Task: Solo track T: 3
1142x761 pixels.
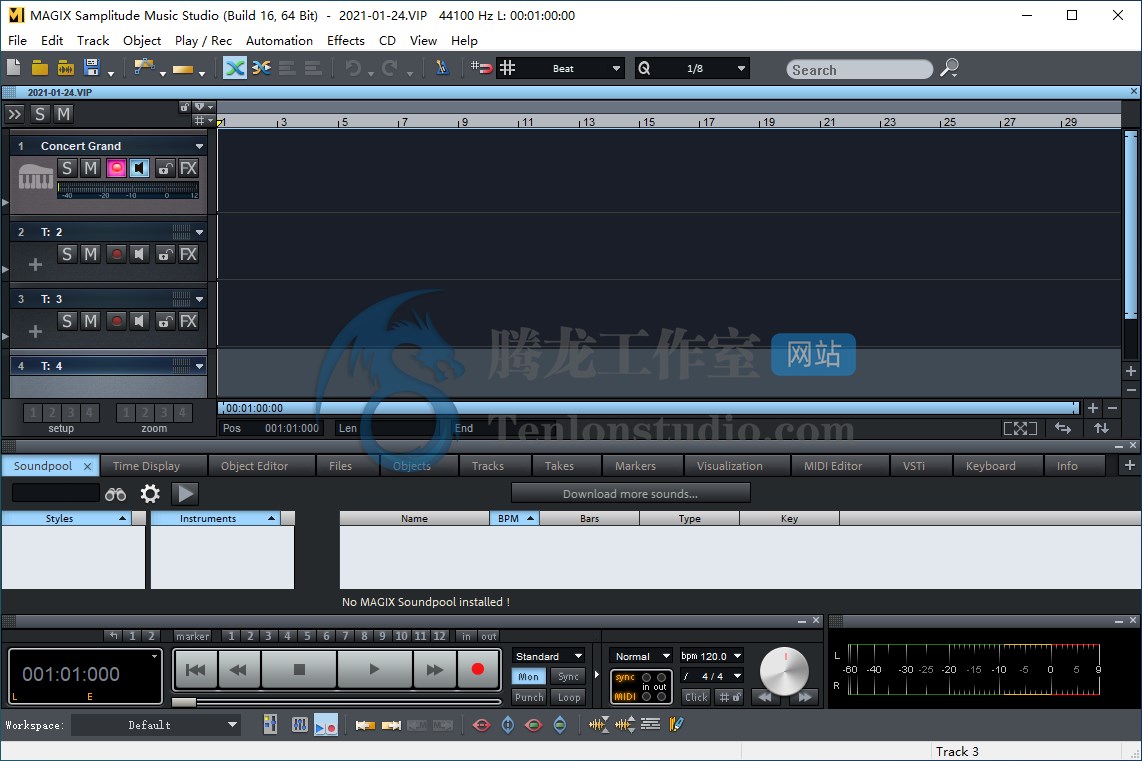Action: (67, 321)
